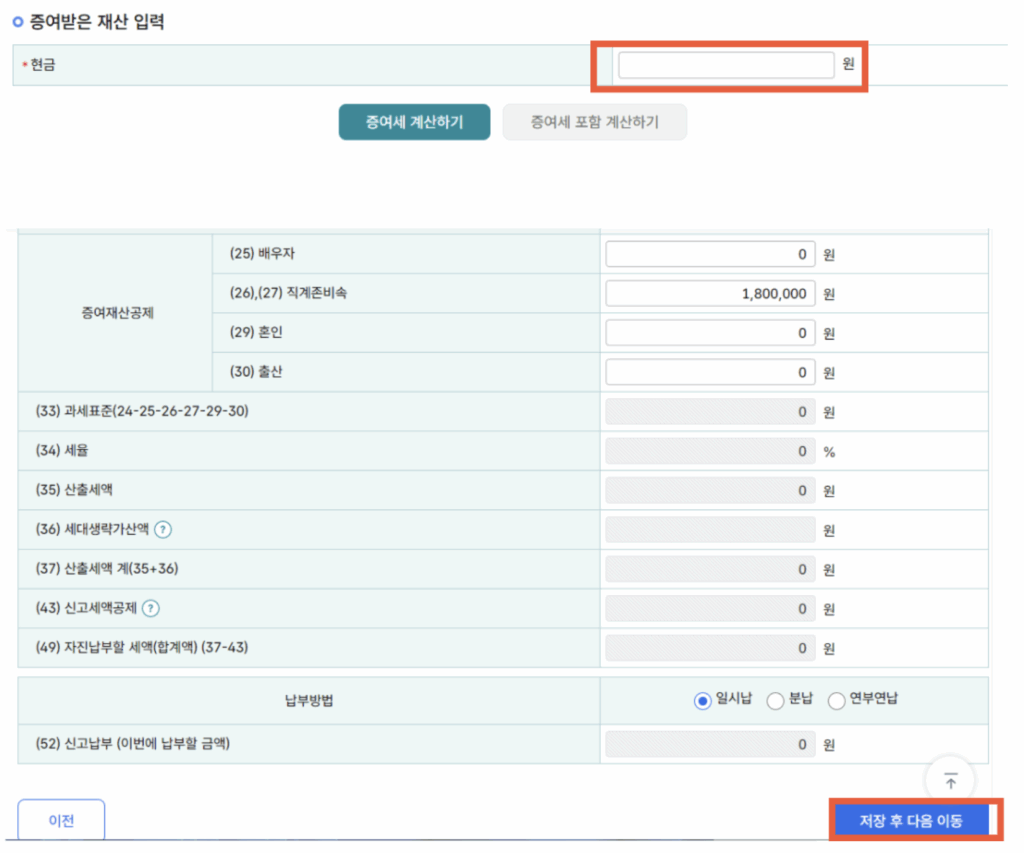Select the 일시납 payment option
1024x853 pixels.
[702, 701]
